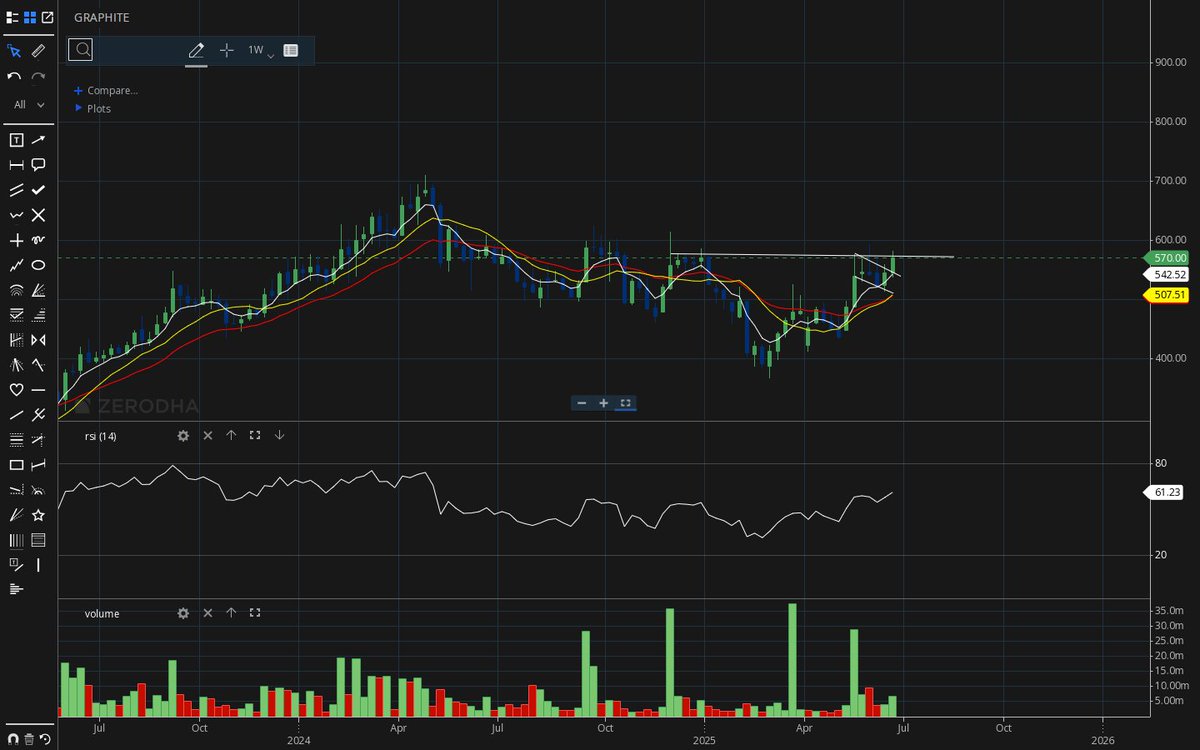Viewport: 1200px width, 750px height.
Task: Remove the rsi (14) study
Action: tap(208, 435)
